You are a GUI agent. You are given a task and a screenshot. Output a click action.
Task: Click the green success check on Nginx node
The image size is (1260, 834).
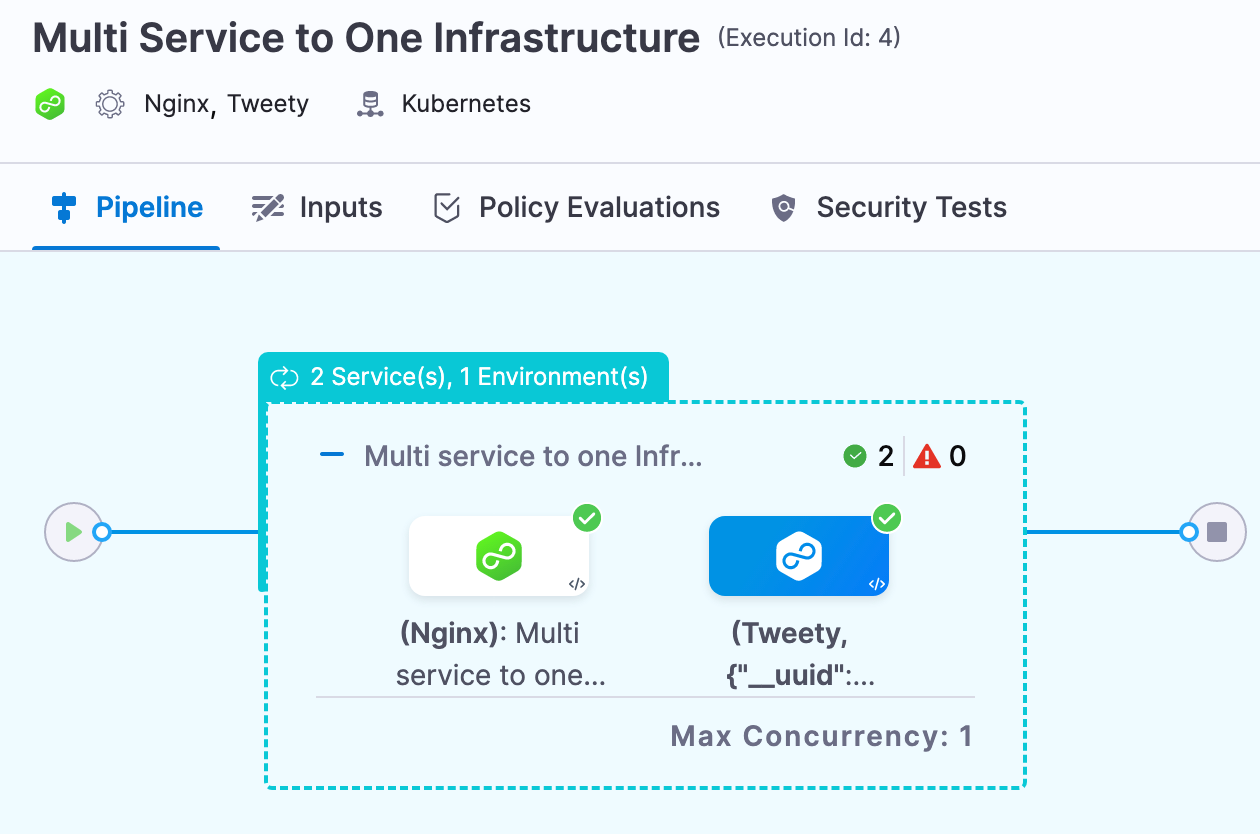pos(587,518)
